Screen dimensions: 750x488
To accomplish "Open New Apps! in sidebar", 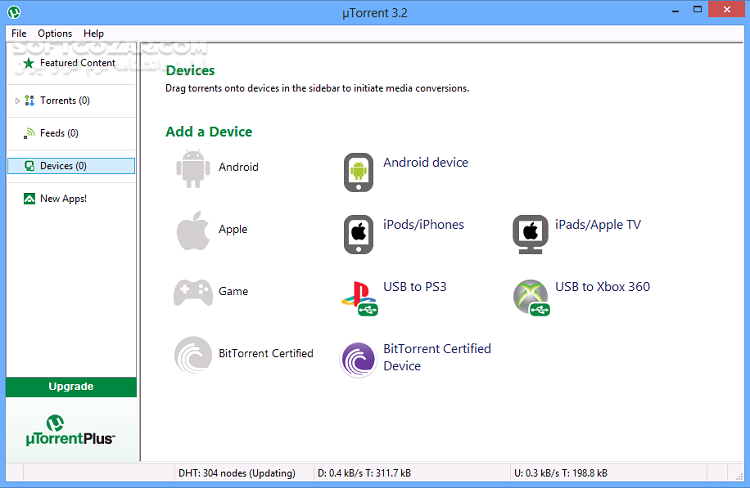I will (x=63, y=199).
